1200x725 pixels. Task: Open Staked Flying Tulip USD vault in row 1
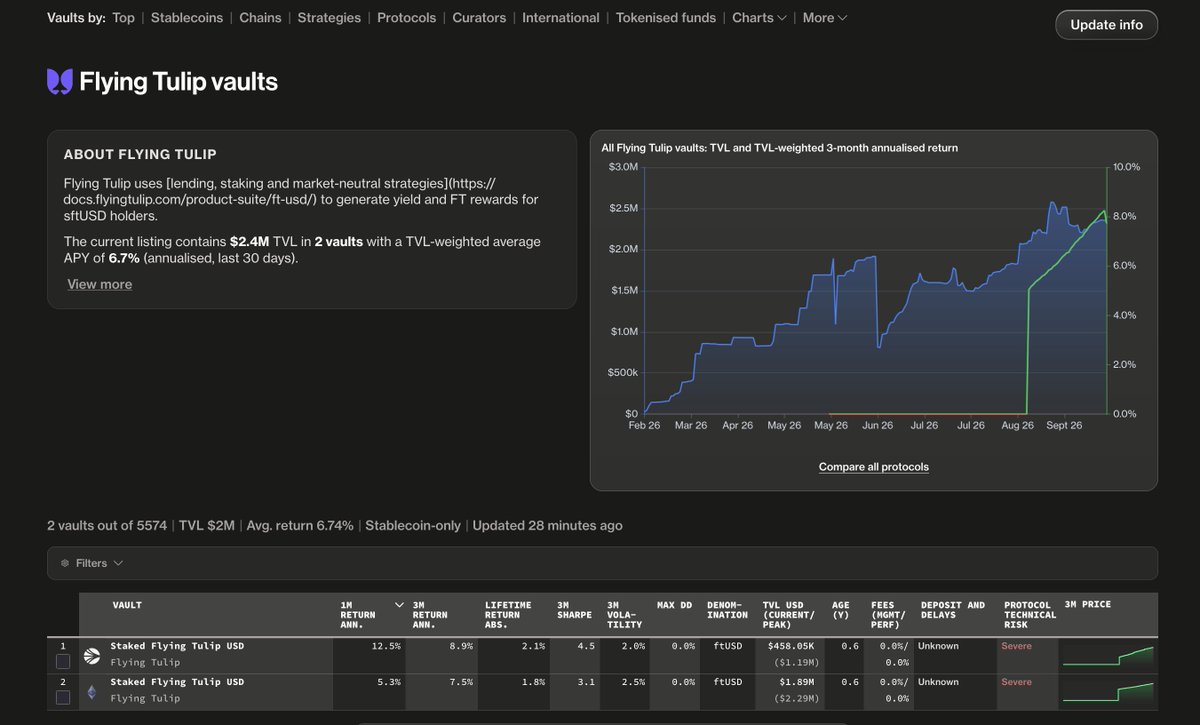pyautogui.click(x=177, y=646)
